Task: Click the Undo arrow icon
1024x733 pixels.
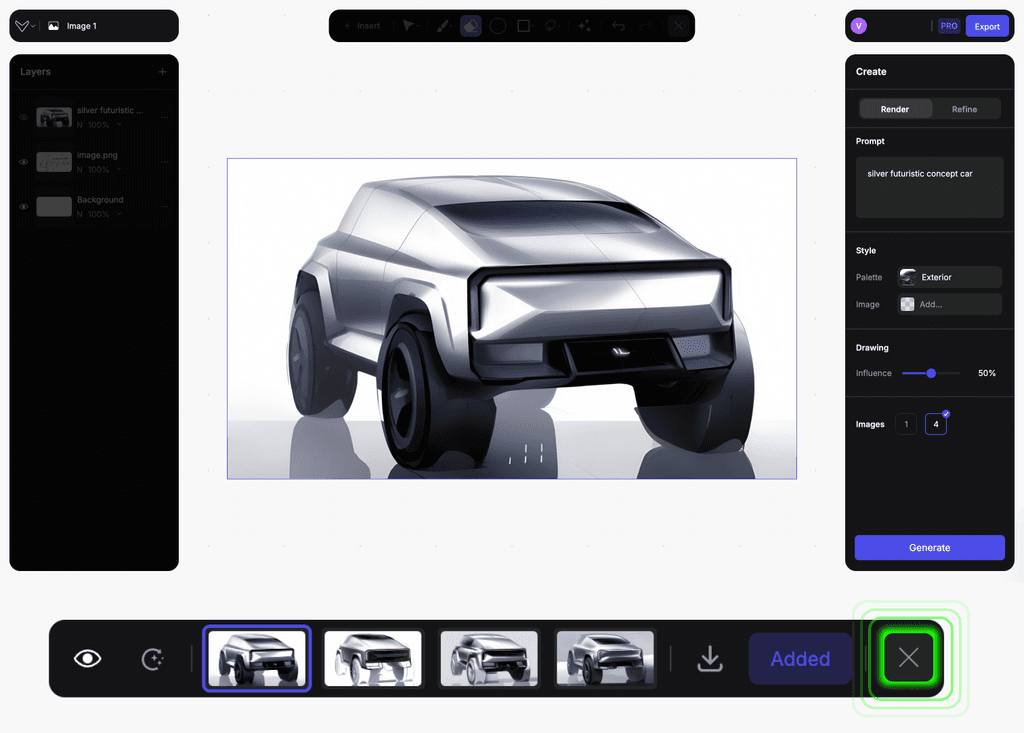Action: tap(617, 26)
